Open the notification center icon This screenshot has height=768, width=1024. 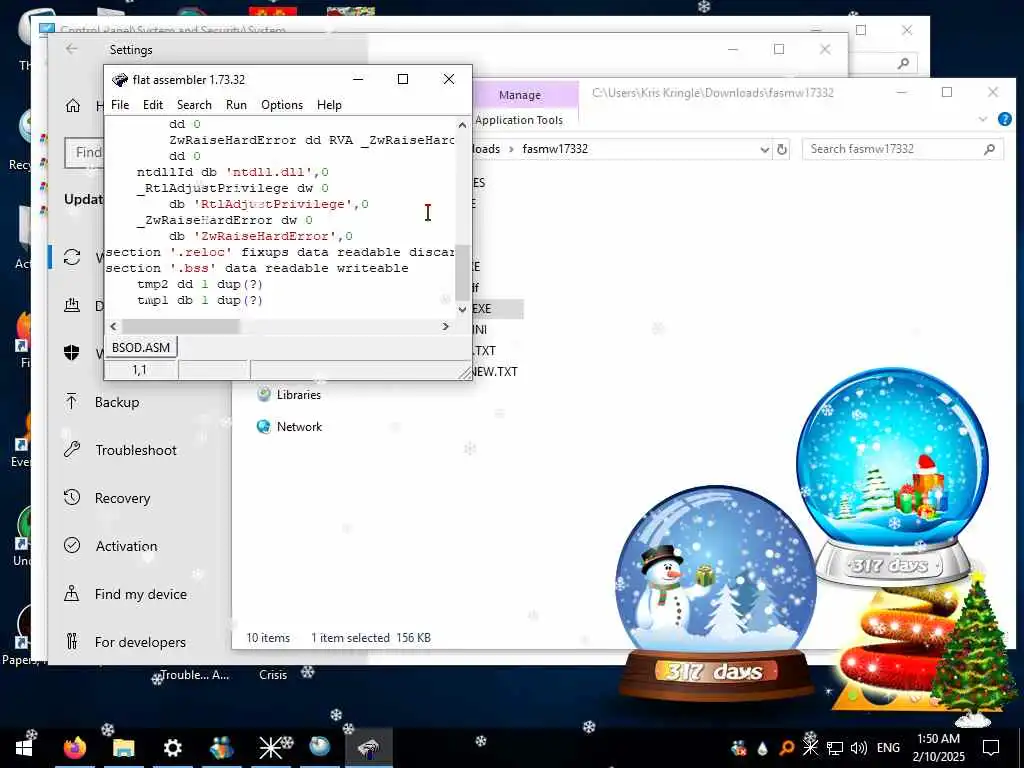coord(991,748)
